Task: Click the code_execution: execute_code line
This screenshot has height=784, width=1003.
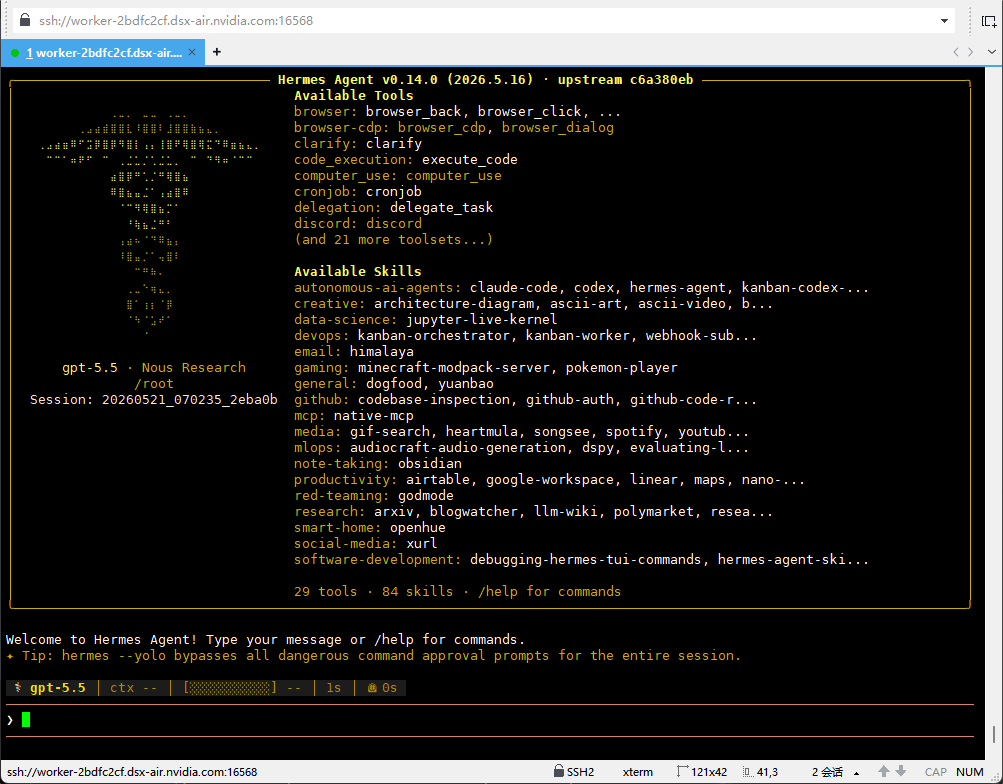Action: point(406,159)
